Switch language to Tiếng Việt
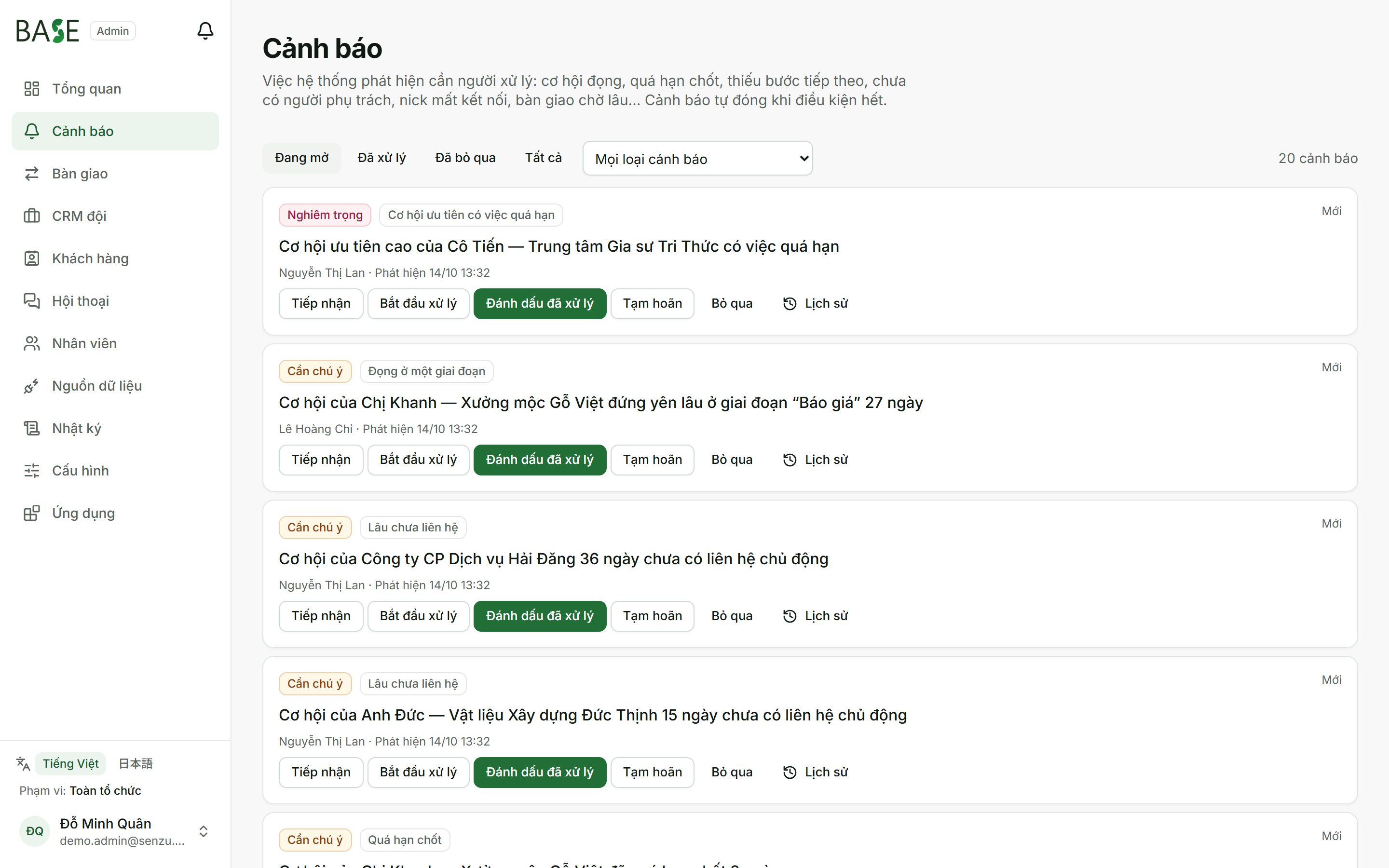 pyautogui.click(x=70, y=763)
